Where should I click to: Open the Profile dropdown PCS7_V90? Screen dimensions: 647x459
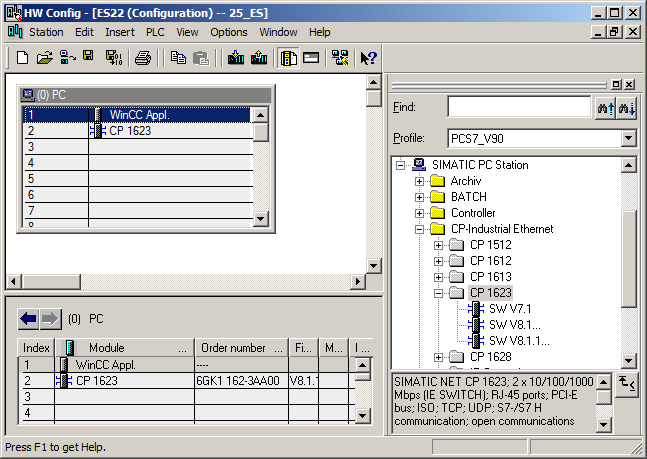click(628, 138)
